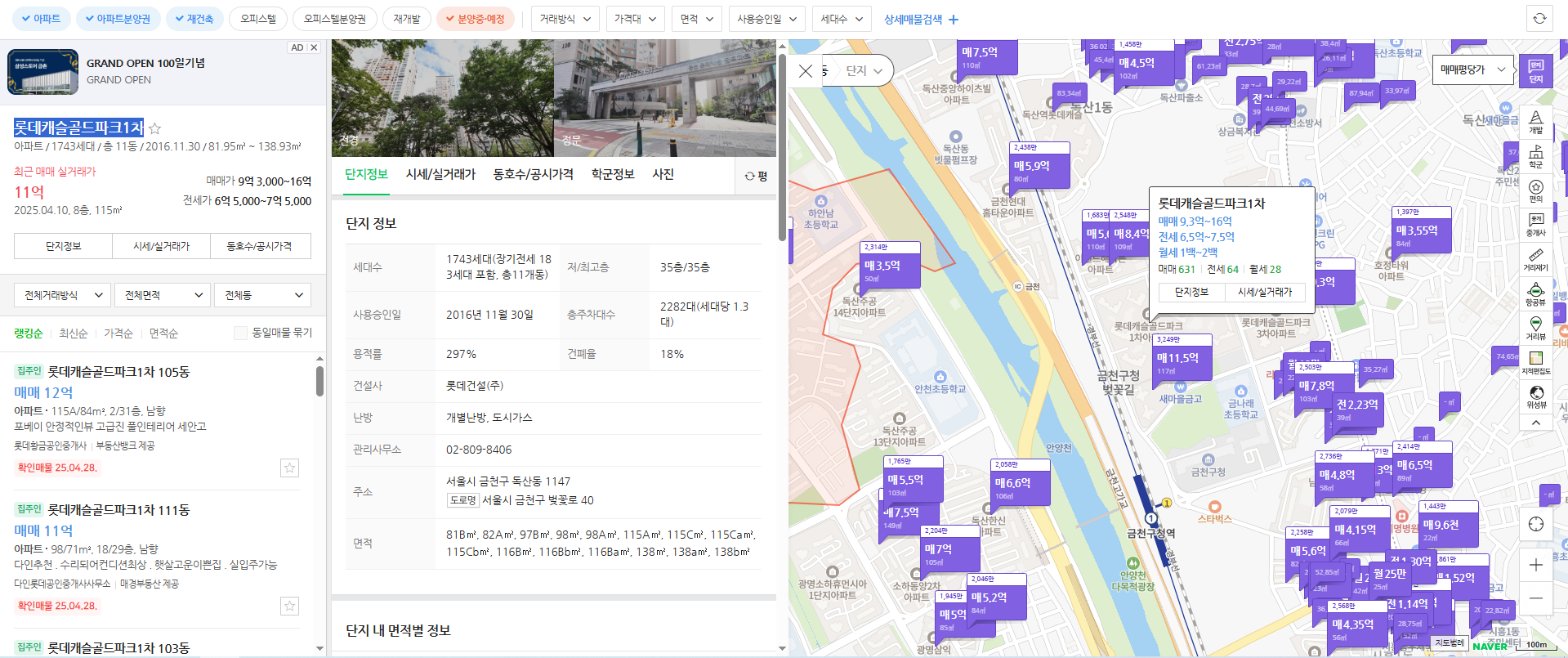This screenshot has width=1568, height=658.
Task: Show 학군 school district layer
Action: pyautogui.click(x=1536, y=156)
